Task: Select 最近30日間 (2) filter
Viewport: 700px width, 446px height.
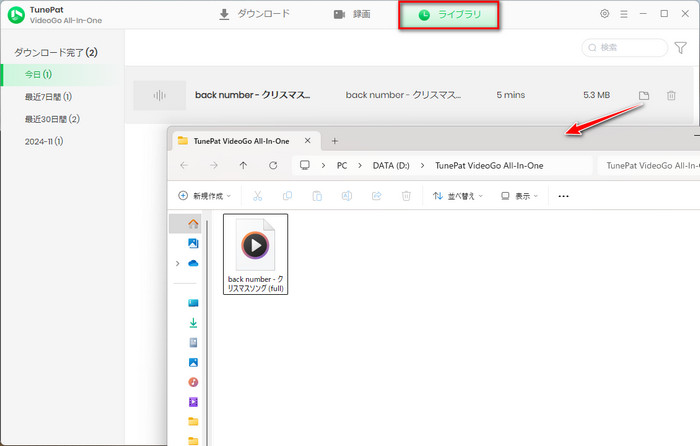Action: [52, 119]
